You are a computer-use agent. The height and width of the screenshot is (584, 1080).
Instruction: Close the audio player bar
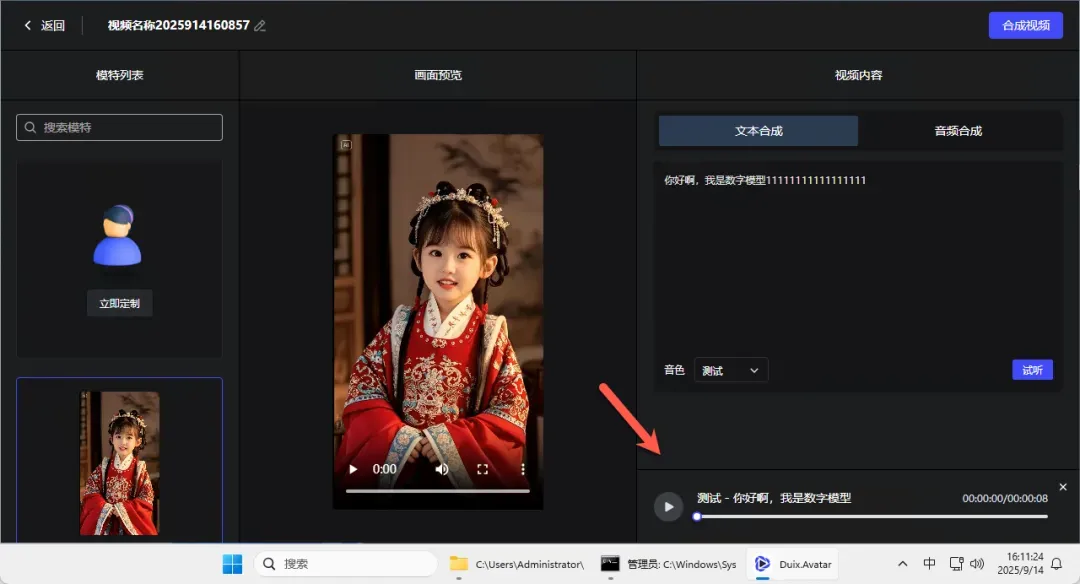click(x=1063, y=487)
